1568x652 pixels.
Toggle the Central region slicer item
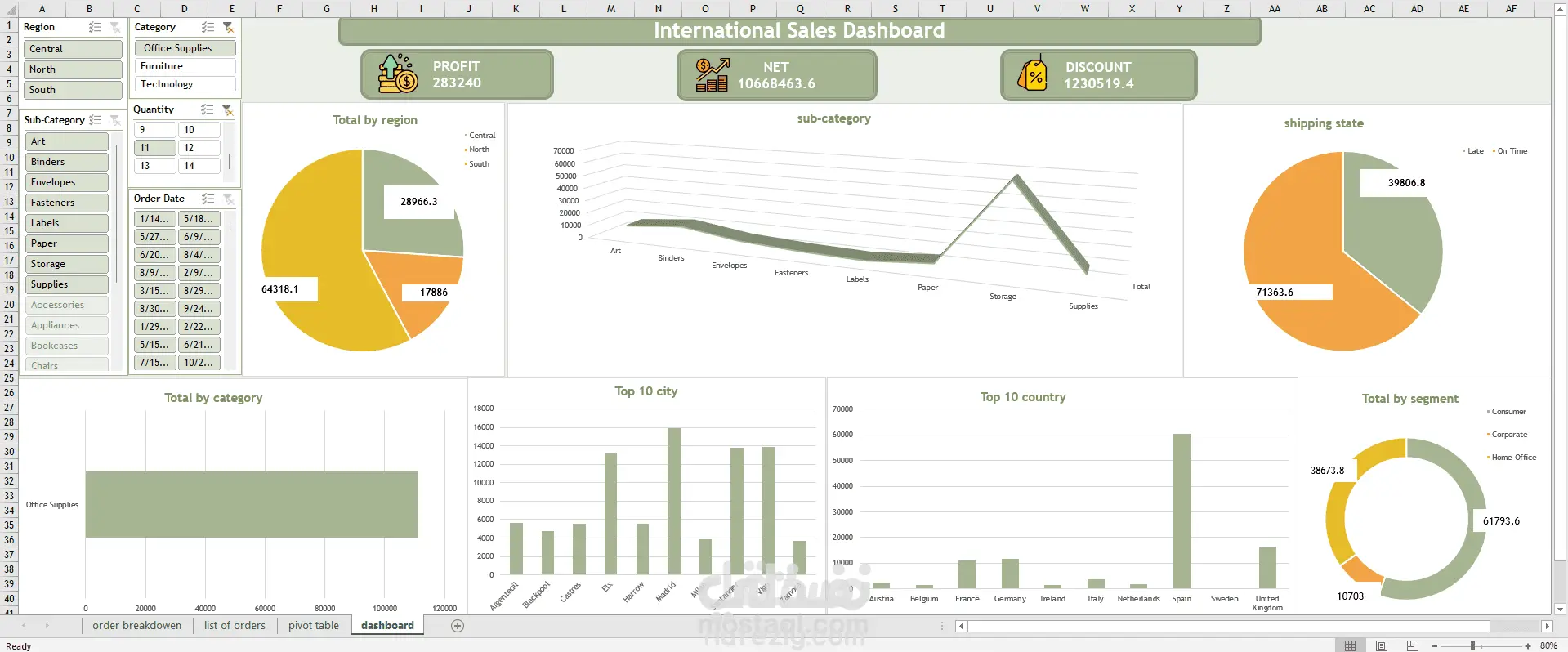coord(73,49)
